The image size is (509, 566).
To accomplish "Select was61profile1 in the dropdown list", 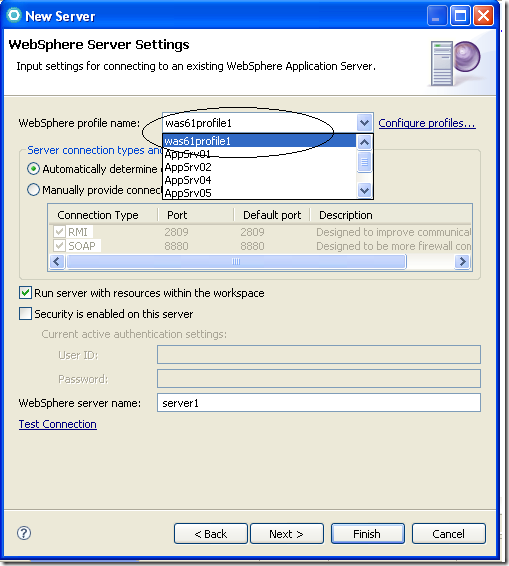I will (x=259, y=141).
